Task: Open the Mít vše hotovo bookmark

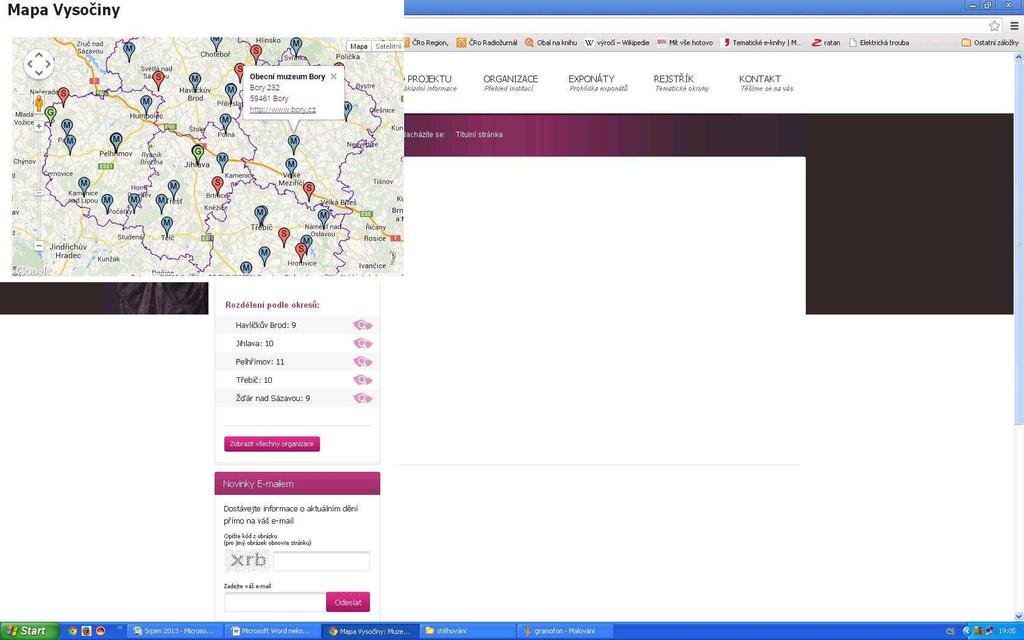Action: (x=684, y=42)
